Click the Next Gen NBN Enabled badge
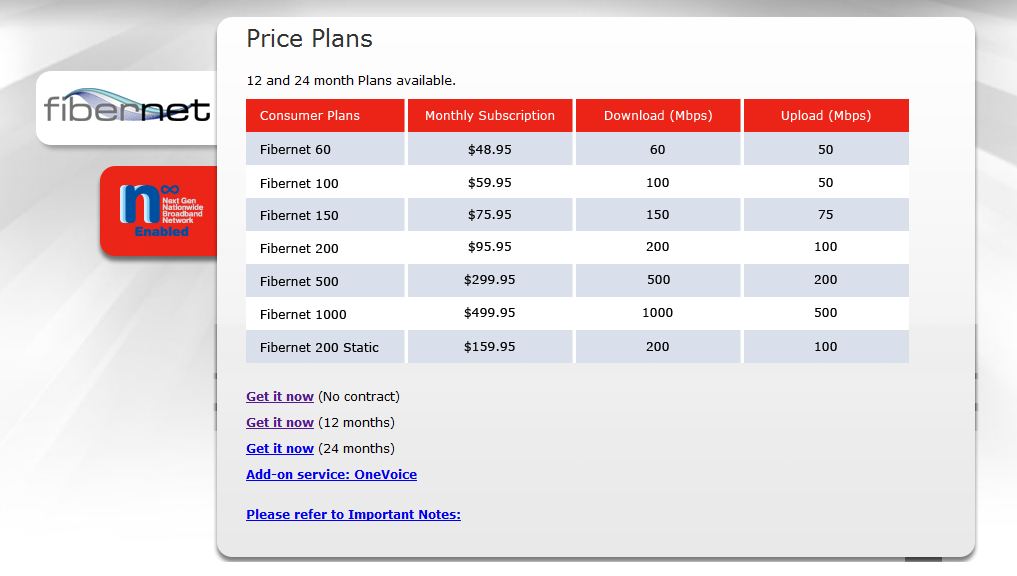The height and width of the screenshot is (576, 1017). 161,211
